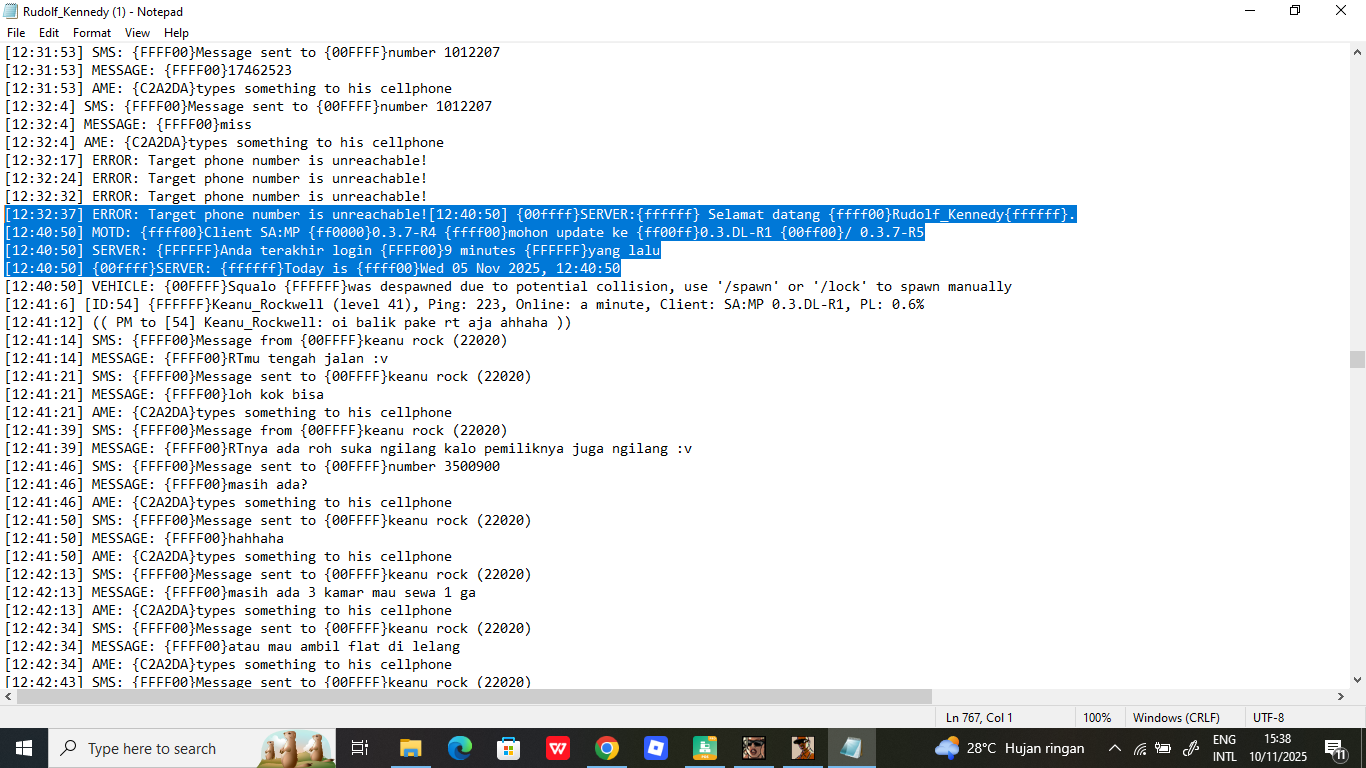Open the notification center icon
This screenshot has height=768, width=1366.
click(1335, 748)
